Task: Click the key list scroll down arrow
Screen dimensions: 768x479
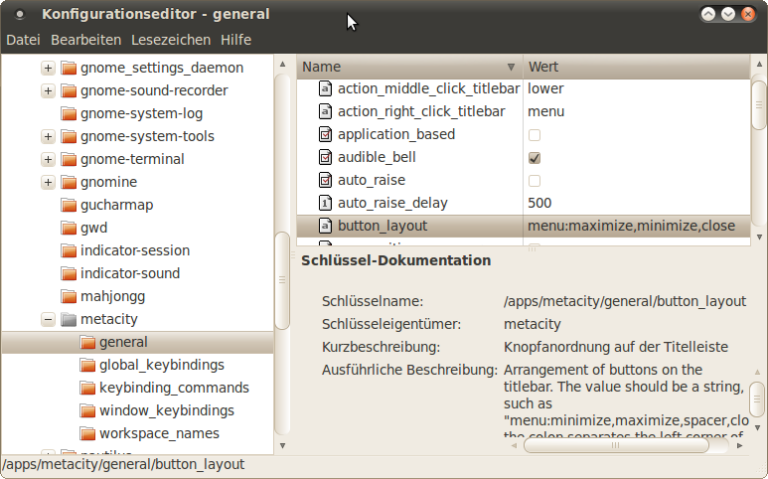Action: (x=759, y=237)
